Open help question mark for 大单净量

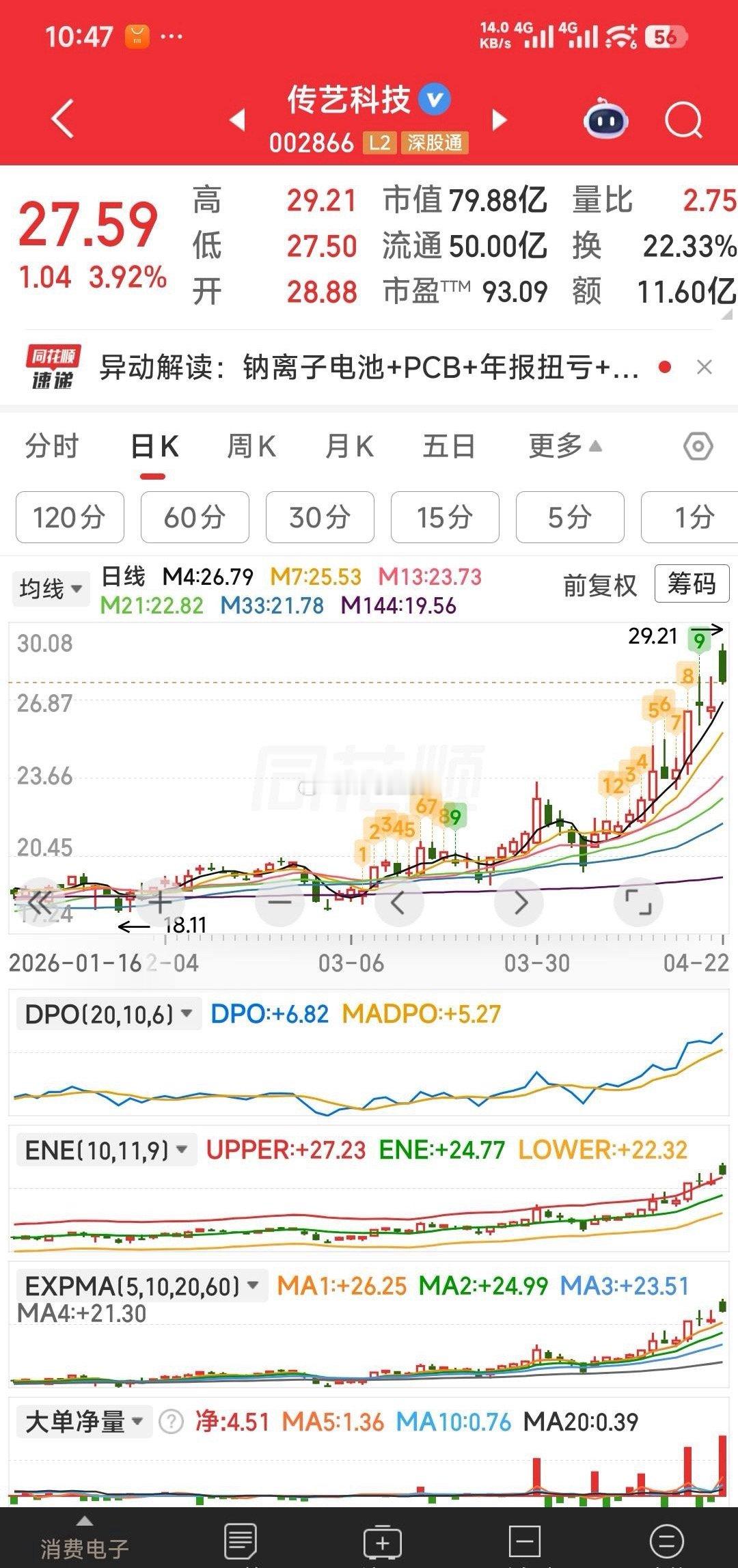(171, 1422)
